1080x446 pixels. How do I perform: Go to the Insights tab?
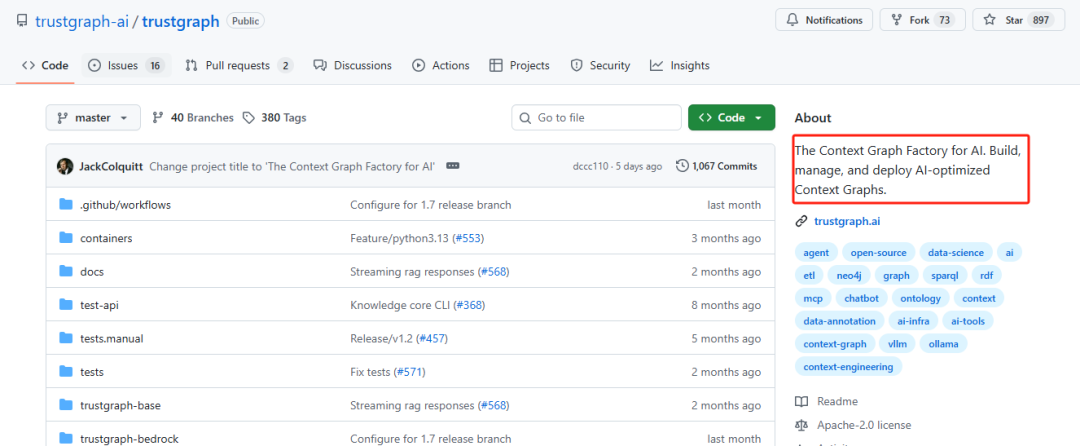tap(679, 65)
